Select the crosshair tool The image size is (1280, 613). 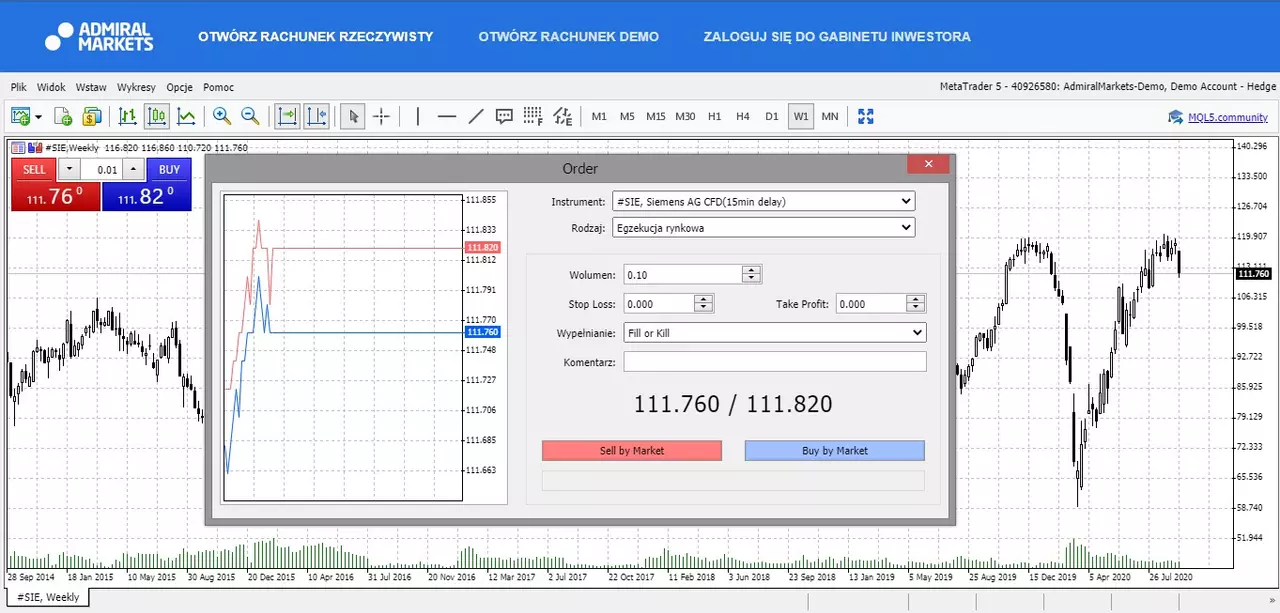coord(381,116)
